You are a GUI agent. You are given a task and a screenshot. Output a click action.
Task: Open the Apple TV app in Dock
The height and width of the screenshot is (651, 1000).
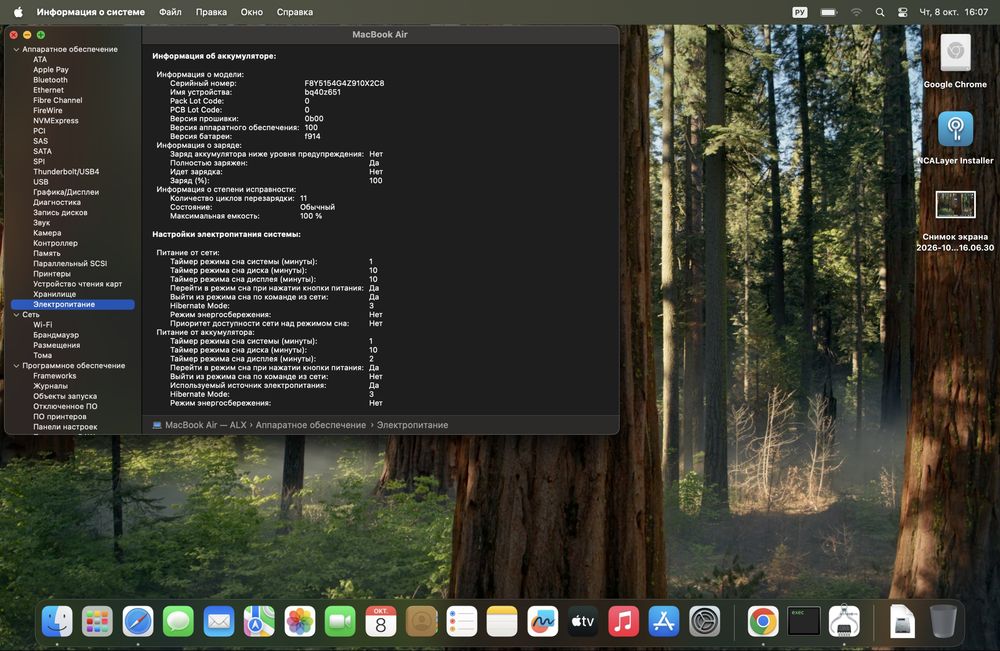click(583, 621)
